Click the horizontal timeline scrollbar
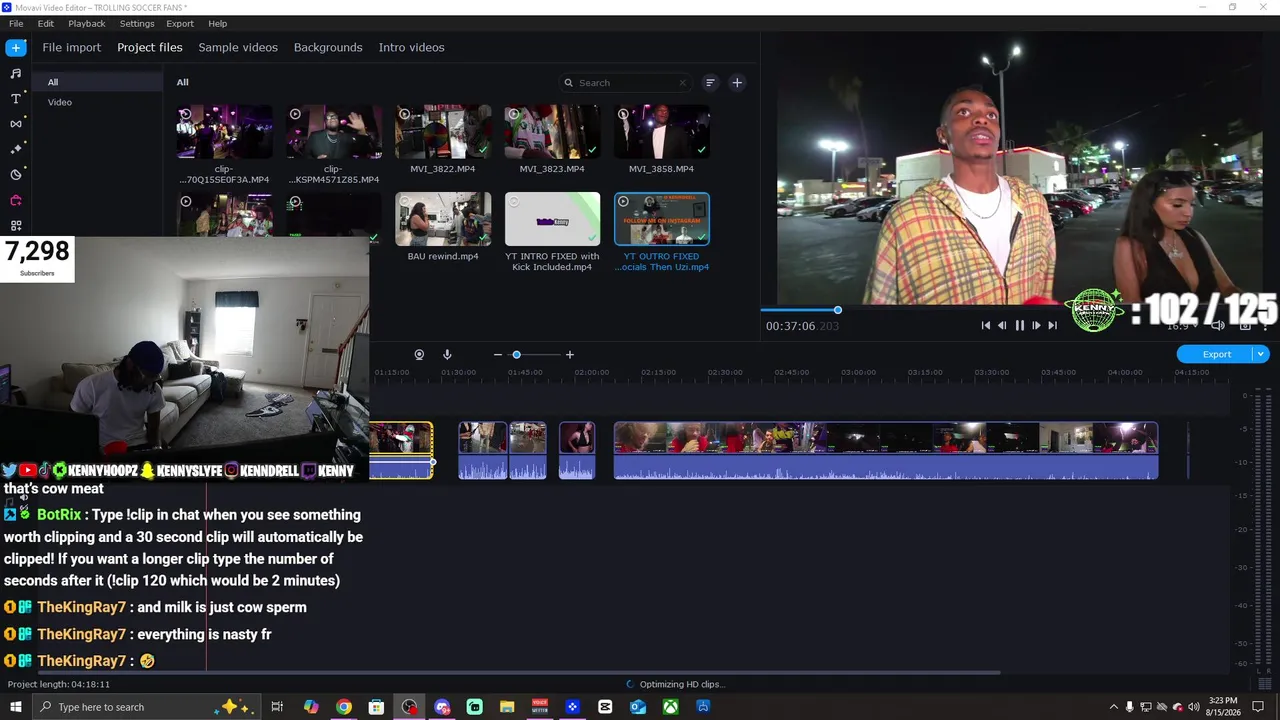 click(520, 673)
